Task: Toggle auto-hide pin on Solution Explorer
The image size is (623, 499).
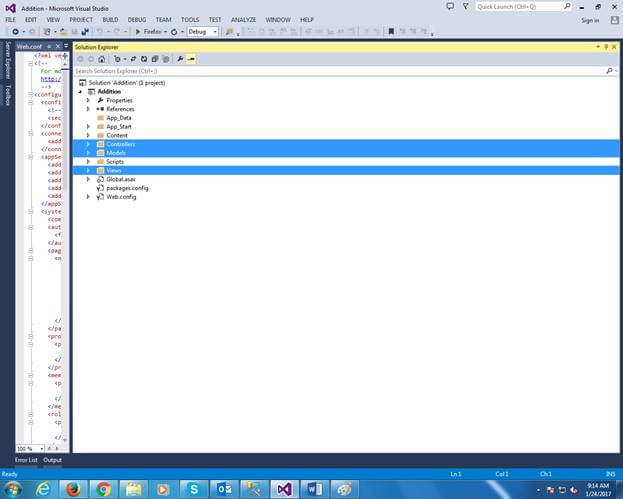Action: tap(606, 47)
